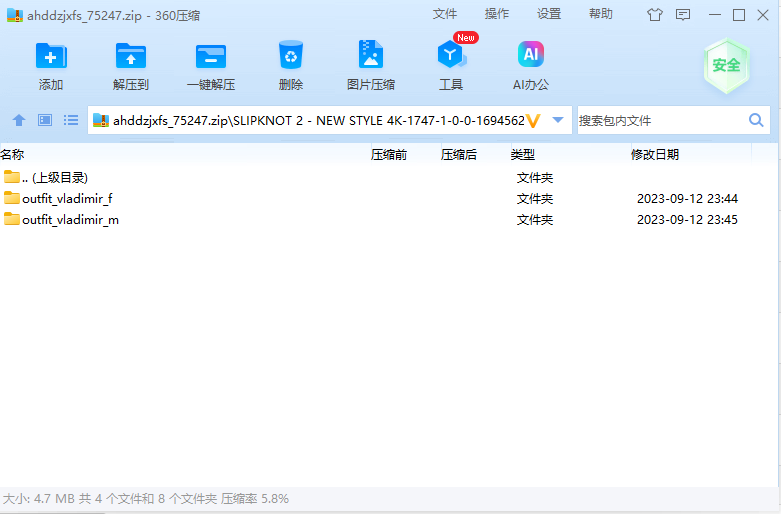
Task: Expand the path history dropdown arrow
Action: click(558, 120)
